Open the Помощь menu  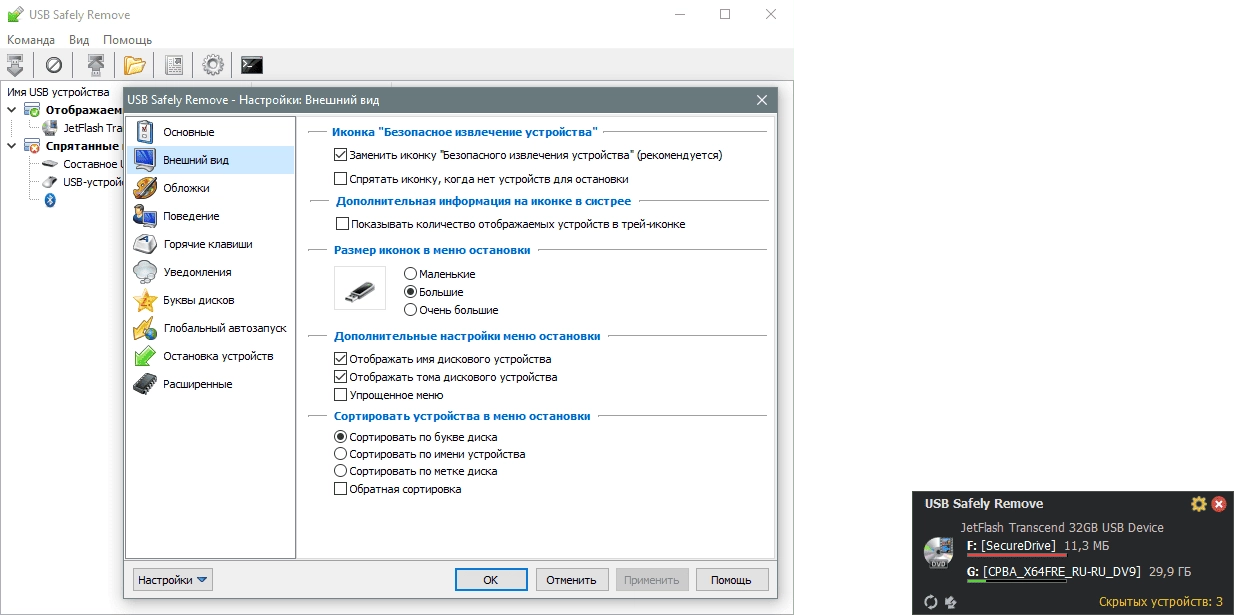click(x=128, y=40)
